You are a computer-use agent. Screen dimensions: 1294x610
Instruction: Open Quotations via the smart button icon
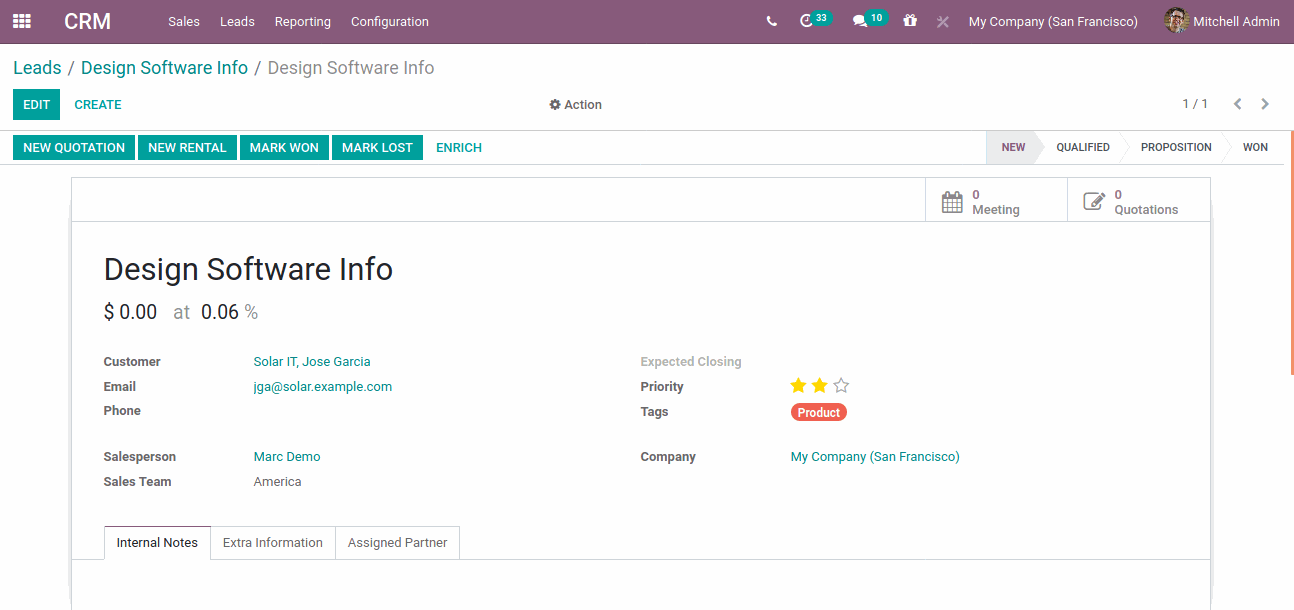[1094, 200]
